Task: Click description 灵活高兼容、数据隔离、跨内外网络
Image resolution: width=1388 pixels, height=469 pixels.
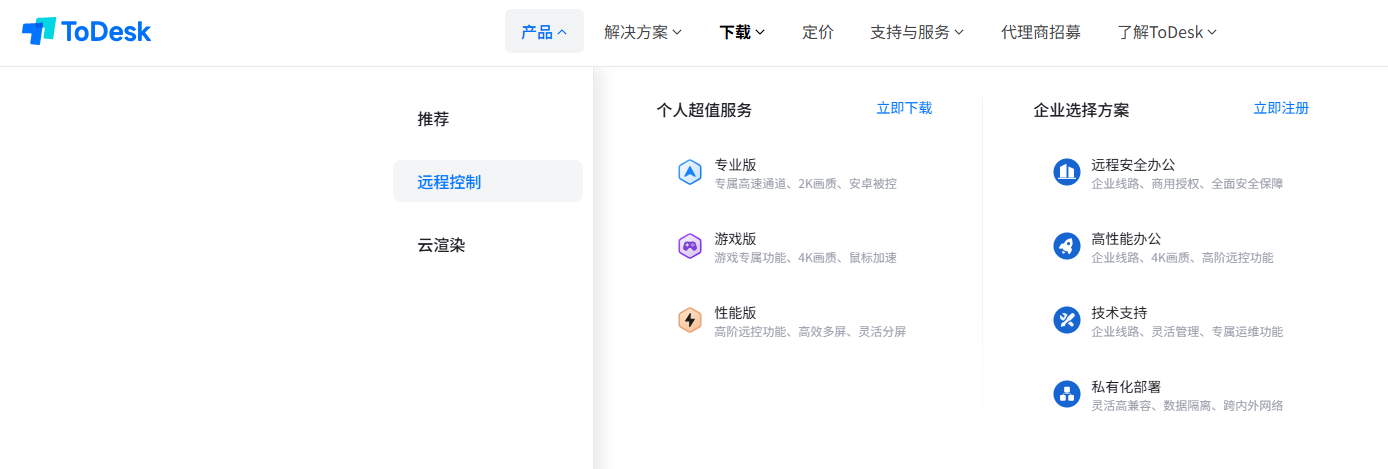Action: [x=1187, y=406]
